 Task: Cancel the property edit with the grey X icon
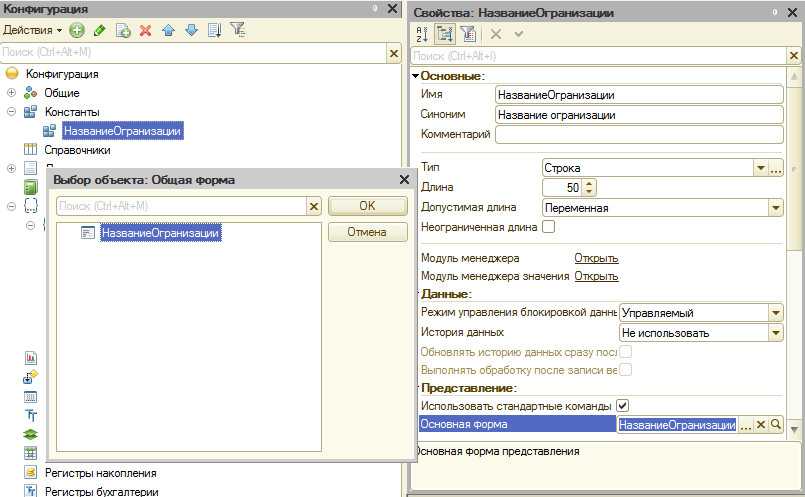tap(495, 34)
